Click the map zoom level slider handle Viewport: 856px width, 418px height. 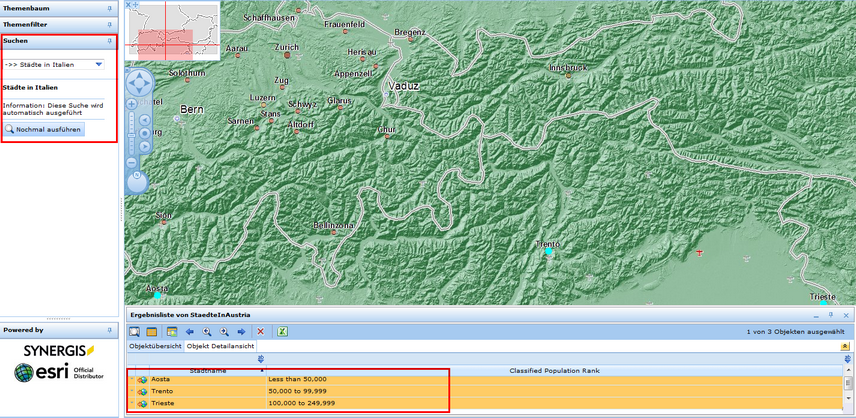coord(132,135)
